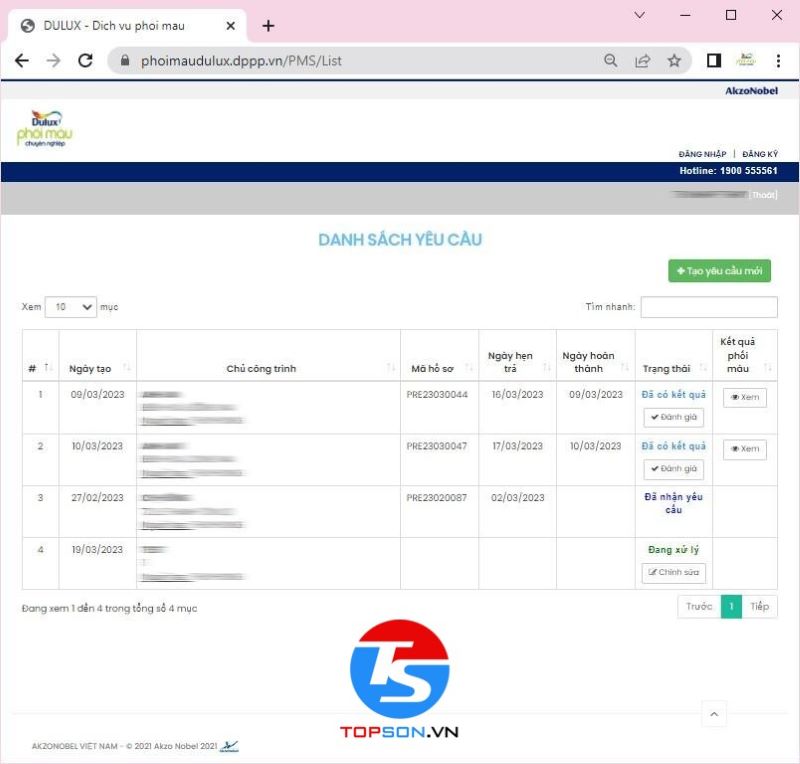Reload the page with the refresh icon

85,61
